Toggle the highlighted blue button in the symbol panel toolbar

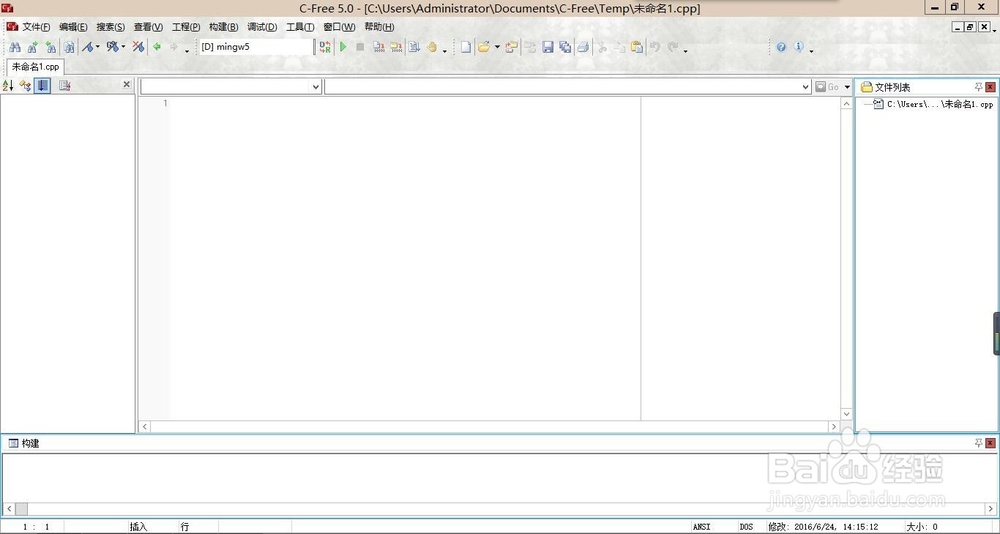(x=42, y=85)
